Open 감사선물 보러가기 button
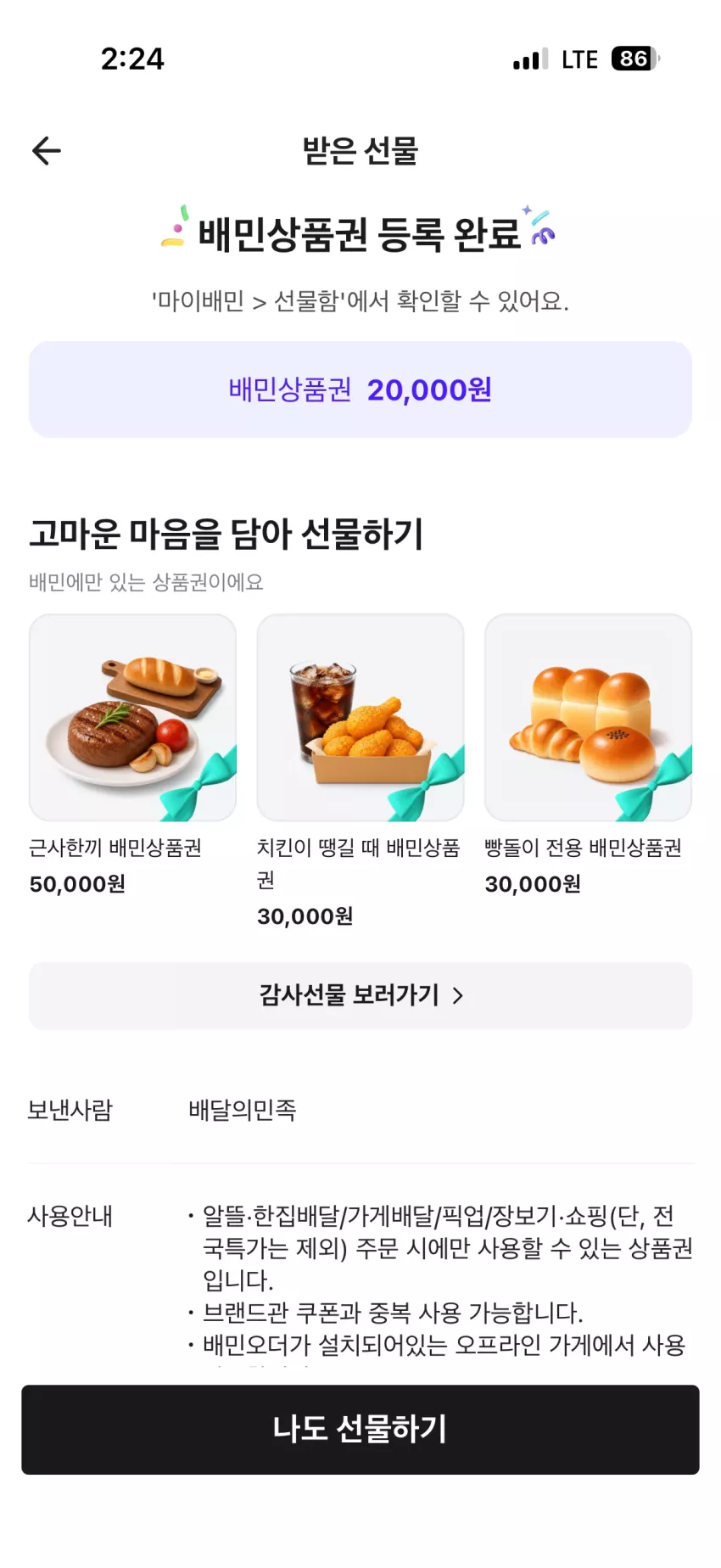 click(360, 995)
